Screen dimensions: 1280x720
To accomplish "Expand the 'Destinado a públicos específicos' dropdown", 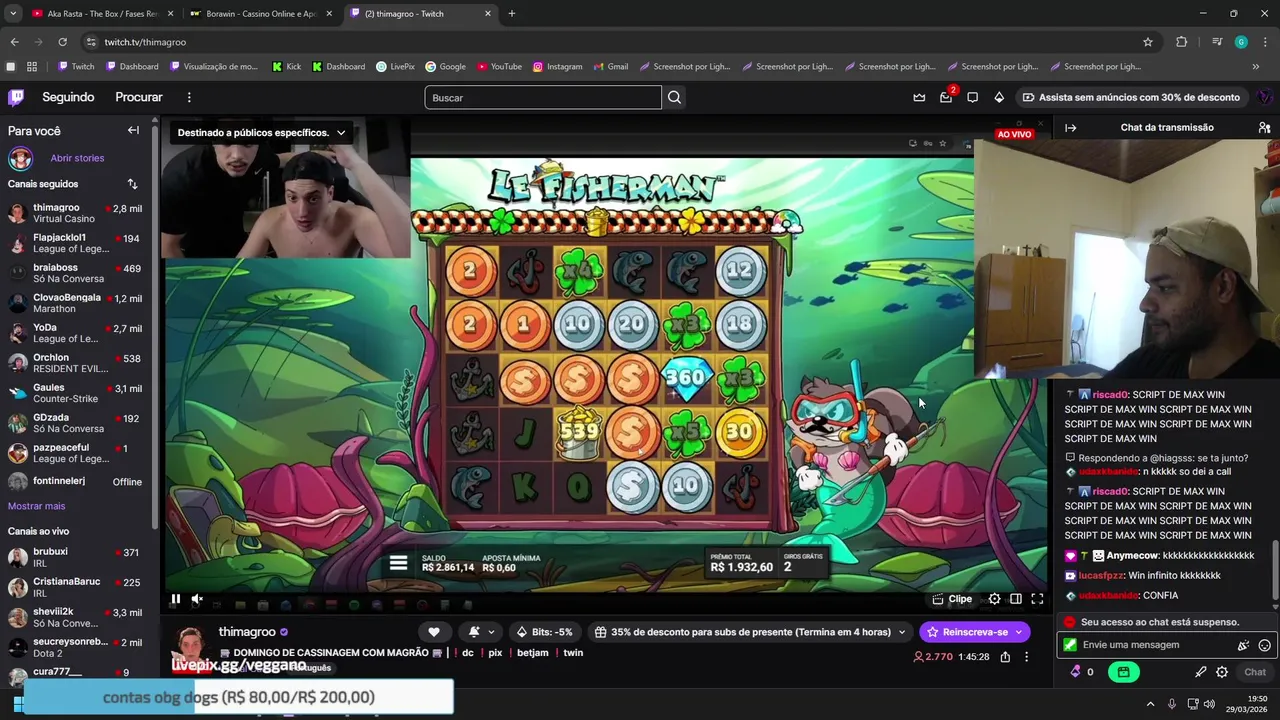I will coord(262,132).
